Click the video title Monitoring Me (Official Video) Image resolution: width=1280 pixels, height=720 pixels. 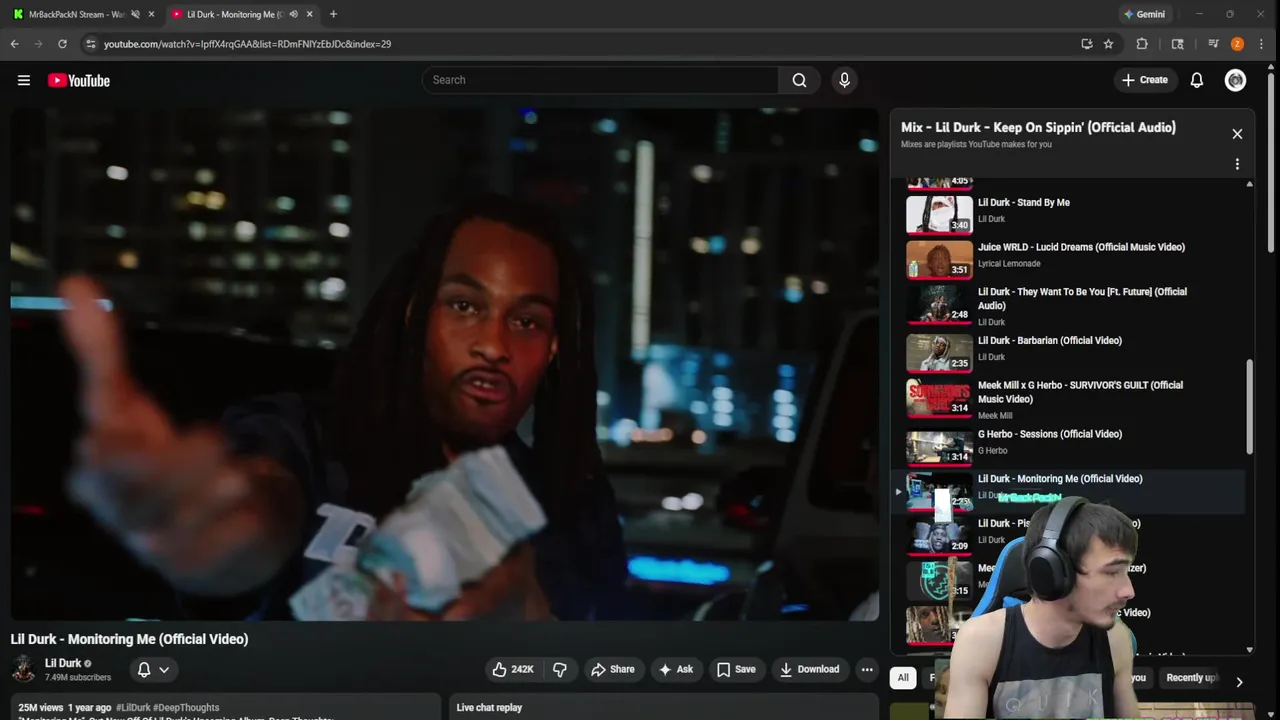pos(129,639)
